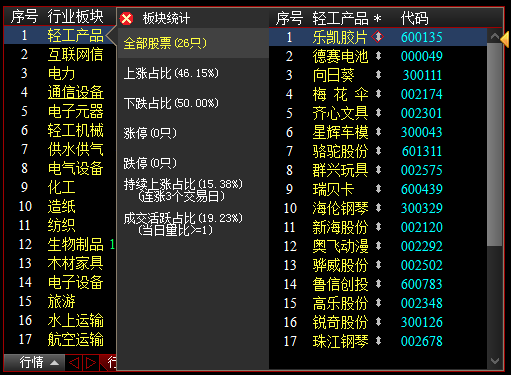Click the scrollbar down arrow in stock list
Viewport: 511px width, 375px height.
click(x=495, y=361)
